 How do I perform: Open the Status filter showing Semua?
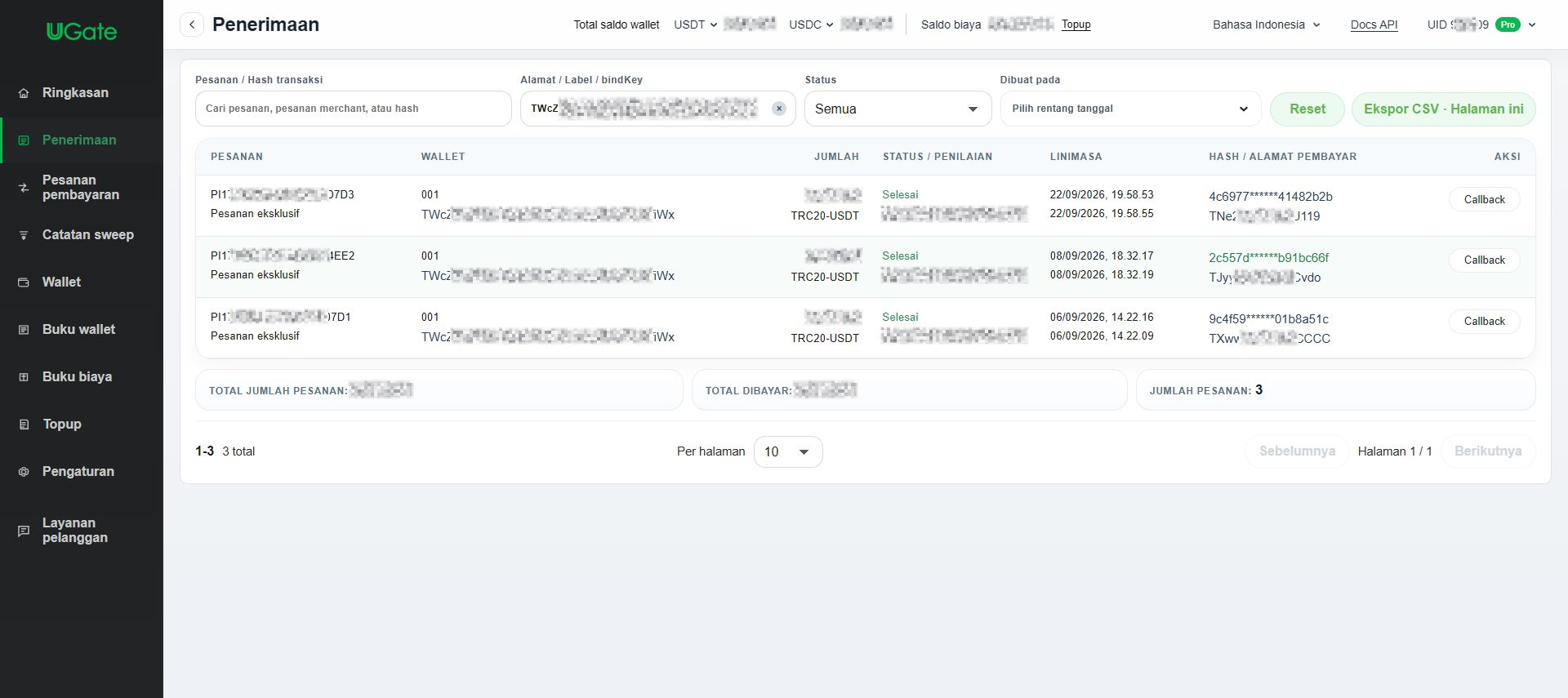pyautogui.click(x=898, y=109)
